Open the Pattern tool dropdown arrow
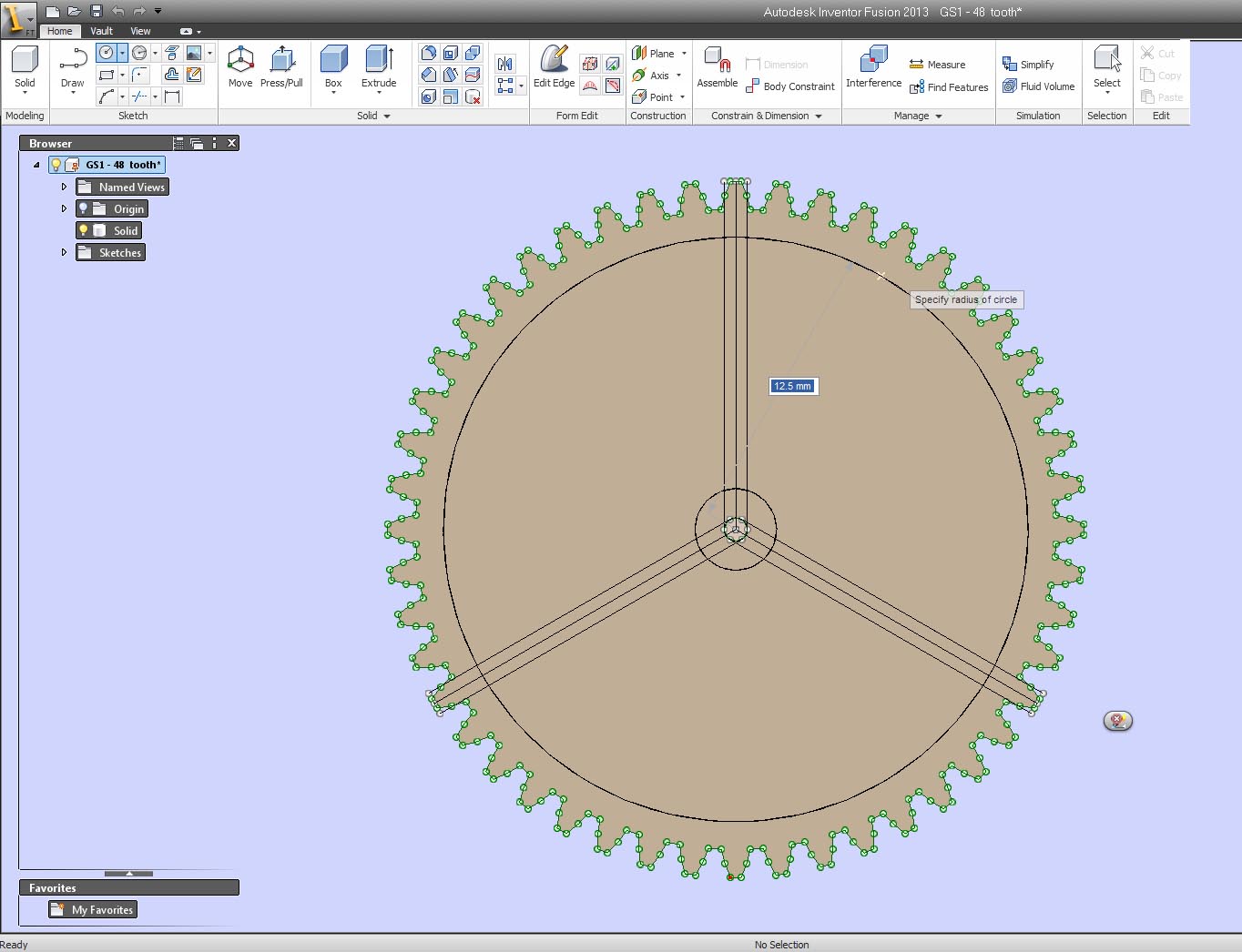 [521, 86]
